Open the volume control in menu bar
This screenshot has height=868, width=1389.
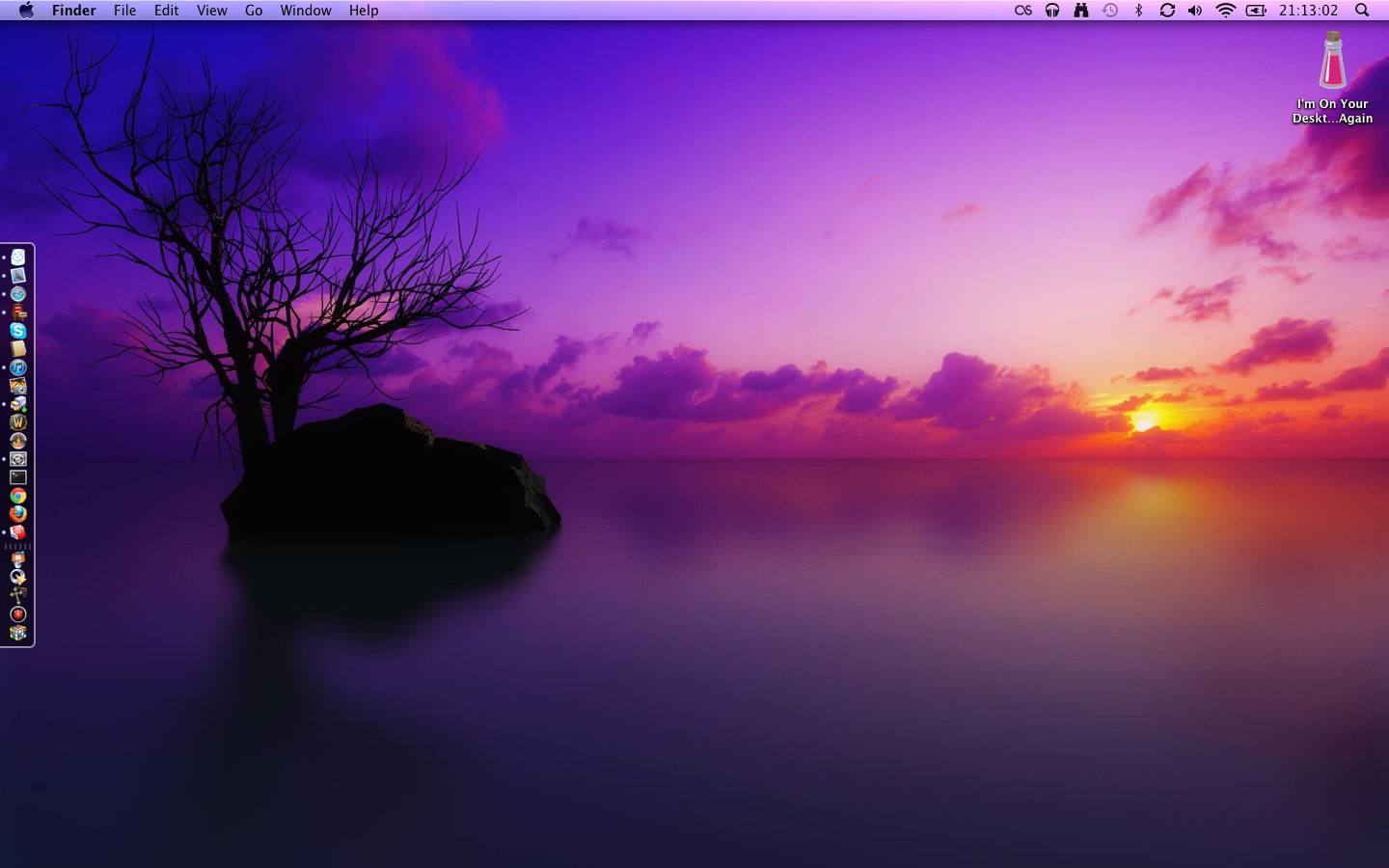click(1195, 11)
